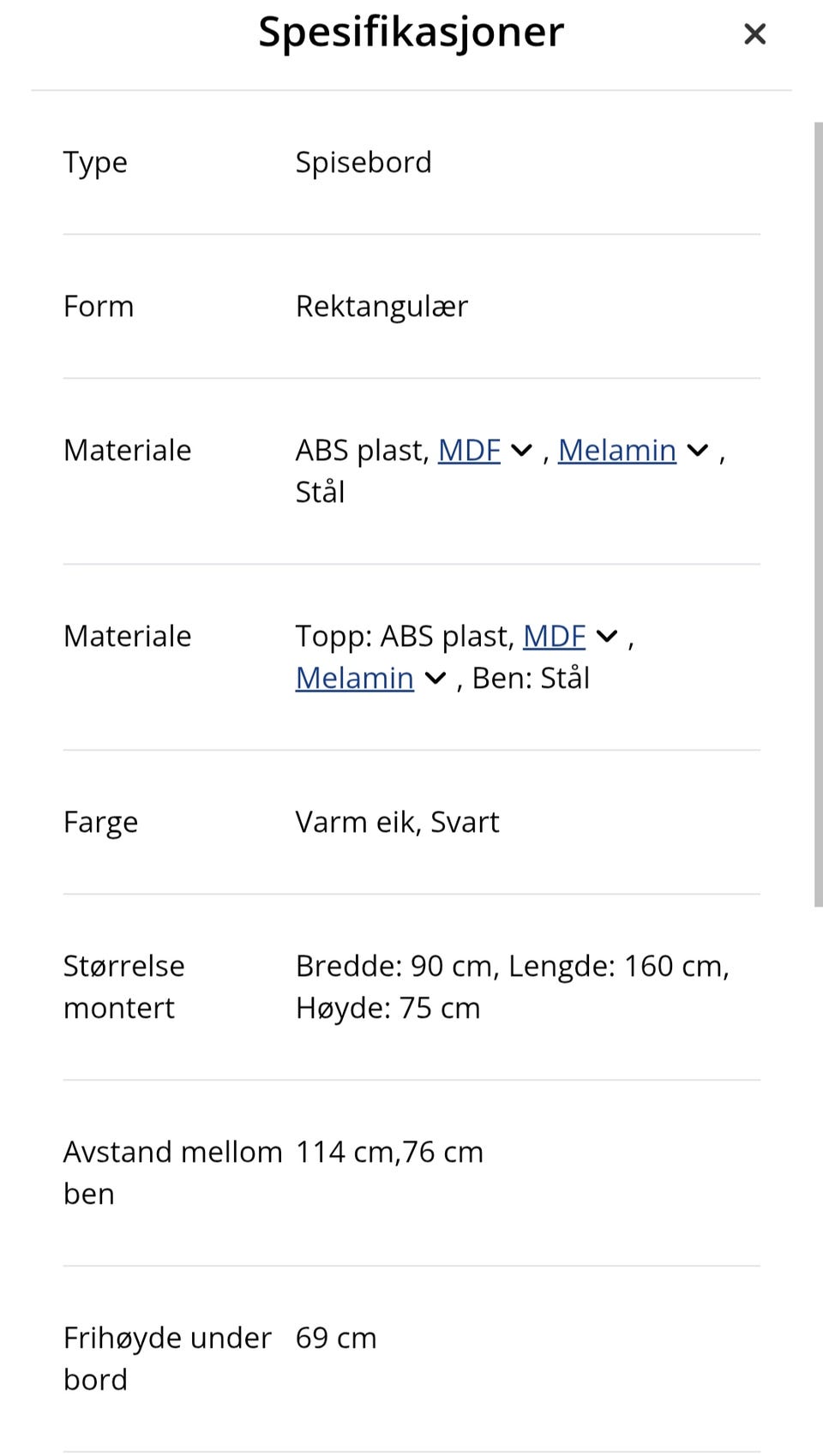Viewport: 823px width, 1456px height.
Task: Click the Størrelse montert label
Action: click(123, 987)
